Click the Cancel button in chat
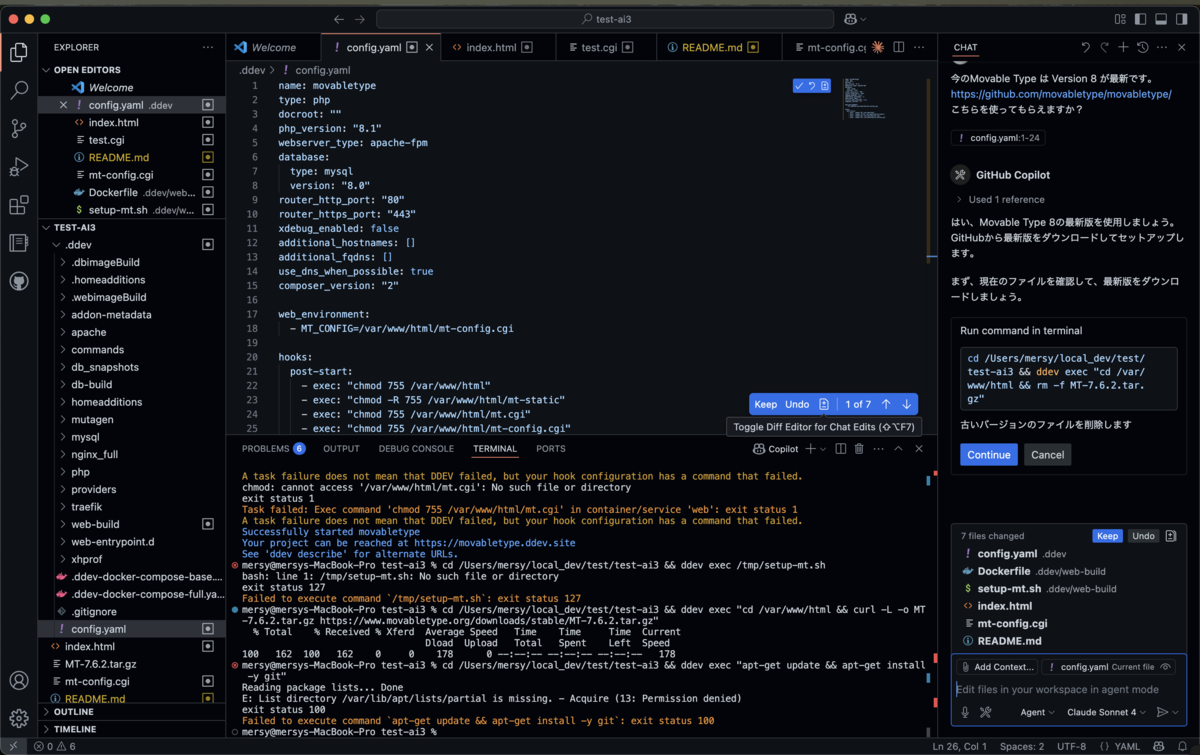 pyautogui.click(x=1047, y=454)
